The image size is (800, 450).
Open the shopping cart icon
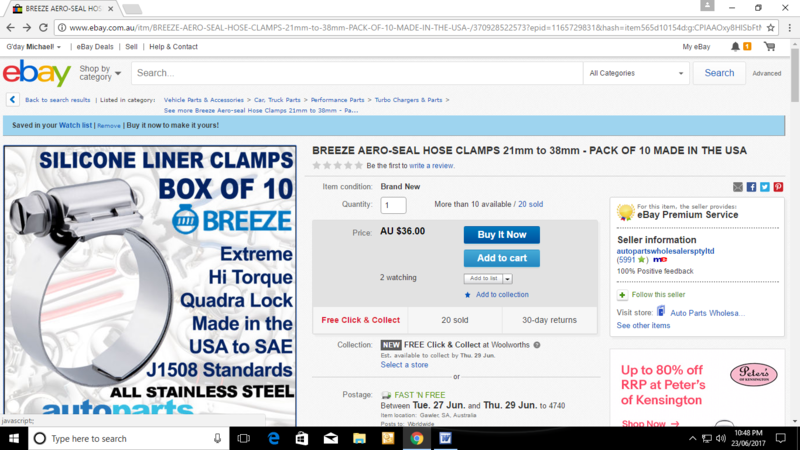(x=769, y=46)
